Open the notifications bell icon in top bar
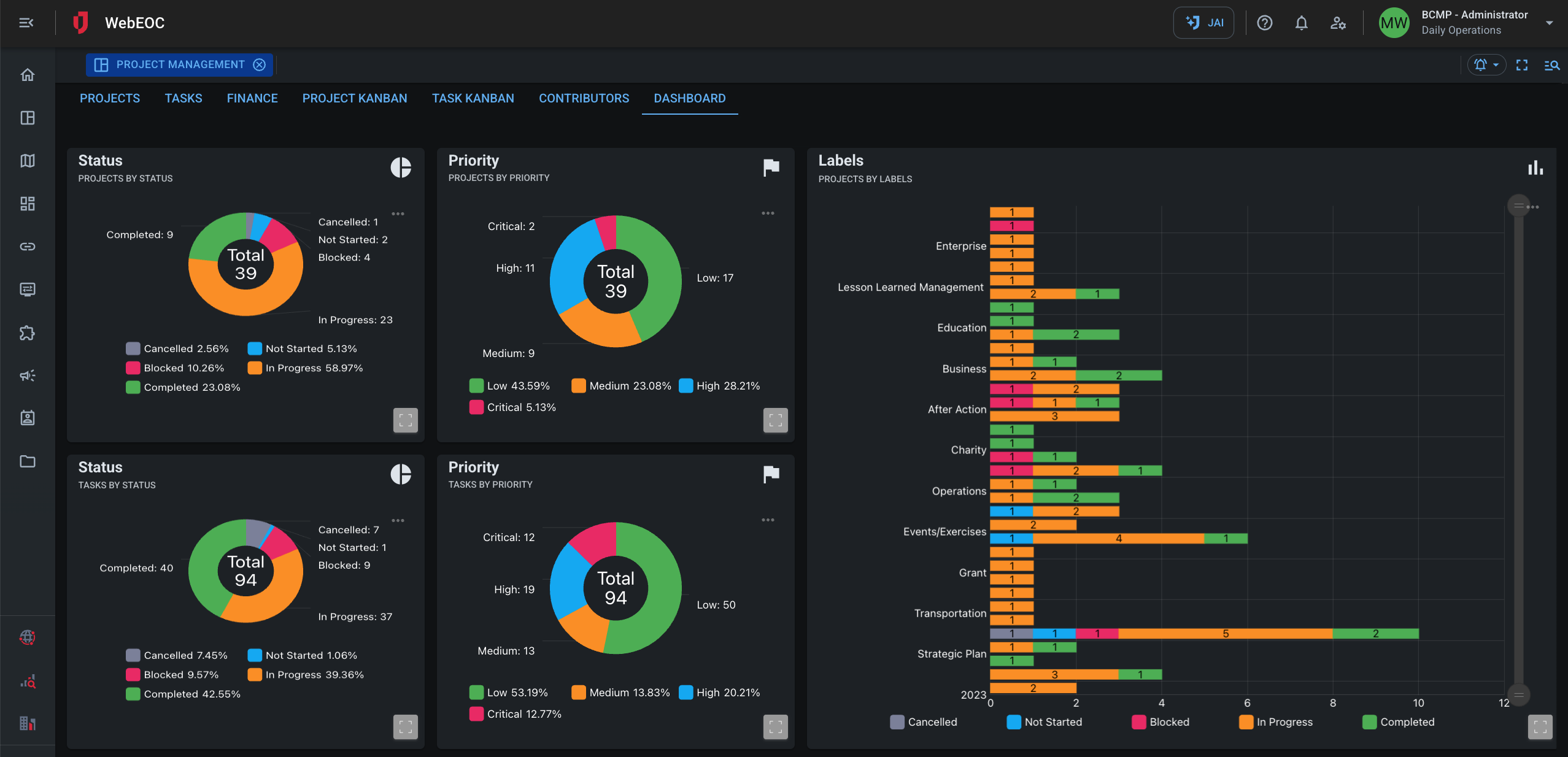Image resolution: width=1568 pixels, height=757 pixels. (1300, 23)
